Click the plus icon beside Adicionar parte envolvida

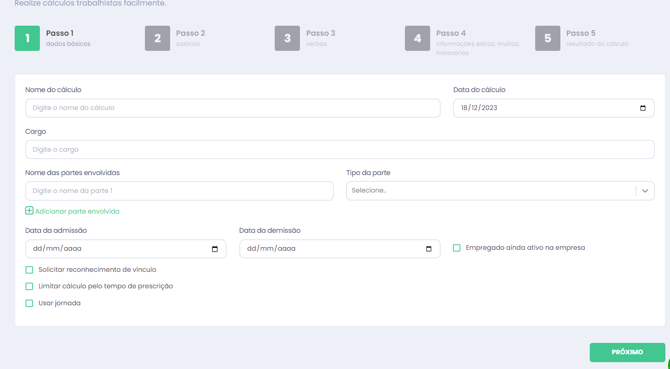pos(29,211)
